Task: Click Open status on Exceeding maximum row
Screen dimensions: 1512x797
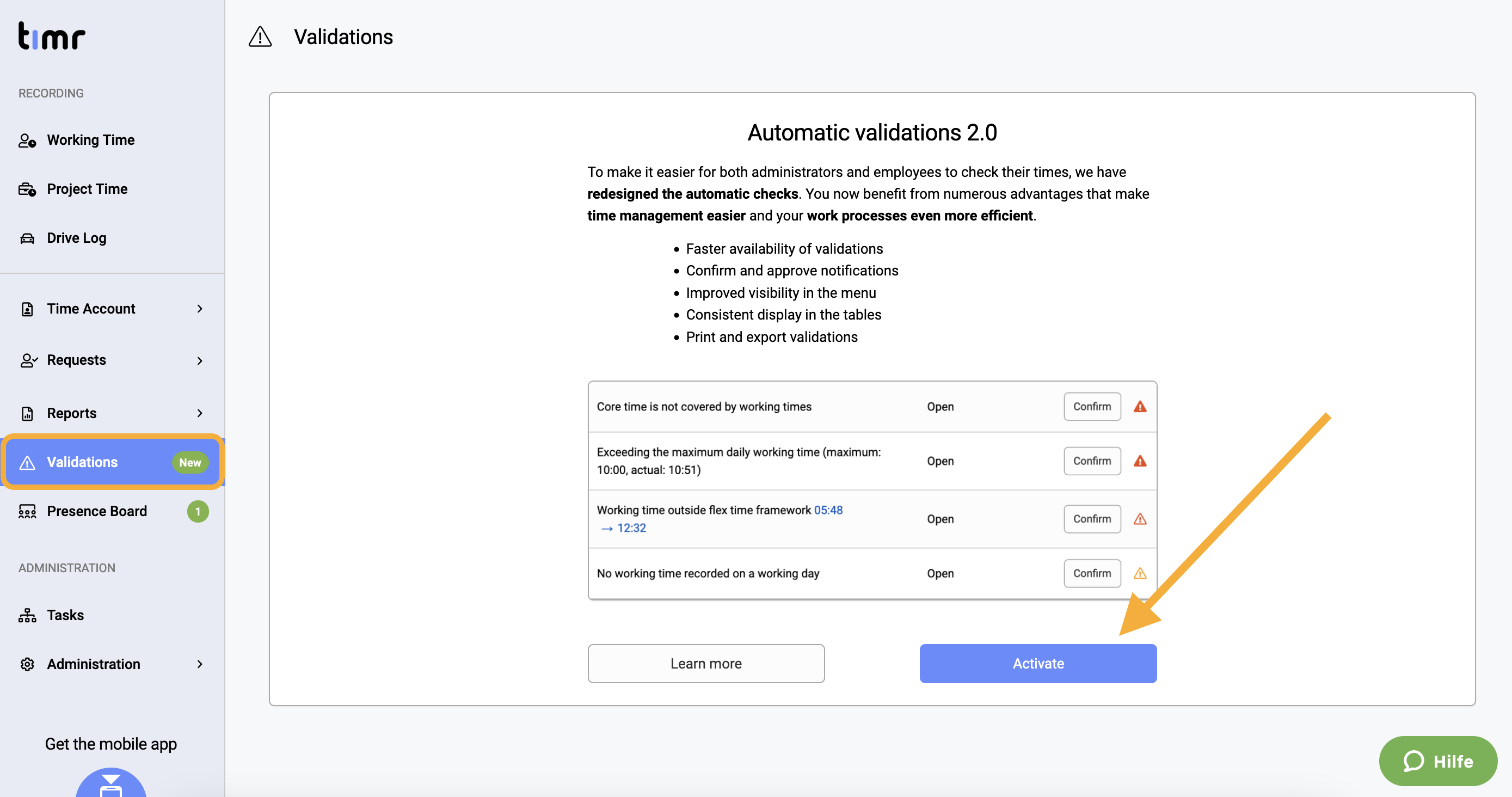Action: tap(941, 461)
